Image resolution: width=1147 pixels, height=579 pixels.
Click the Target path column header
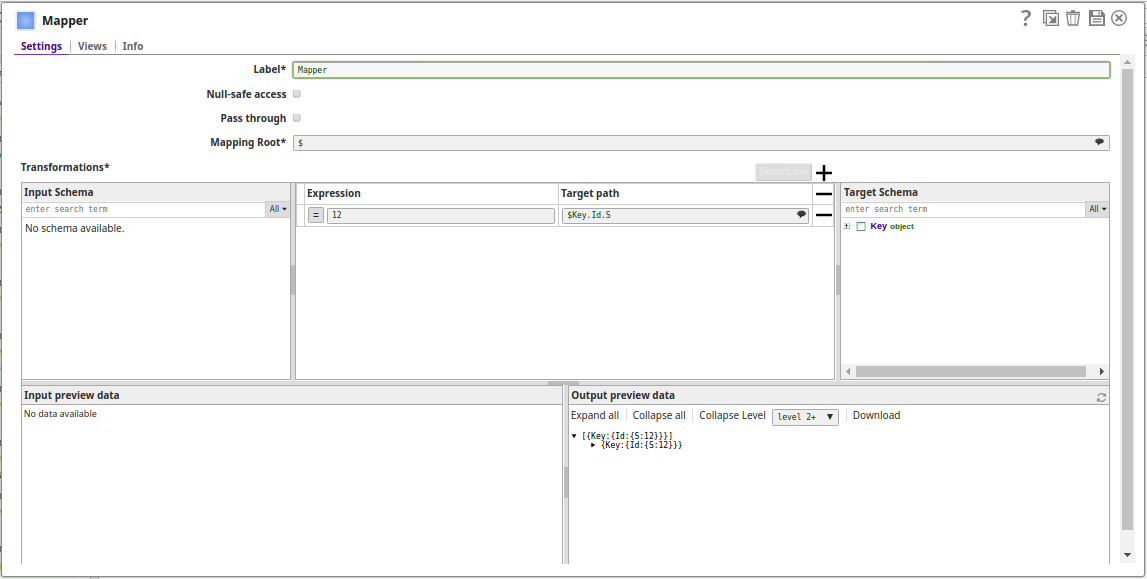[590, 193]
